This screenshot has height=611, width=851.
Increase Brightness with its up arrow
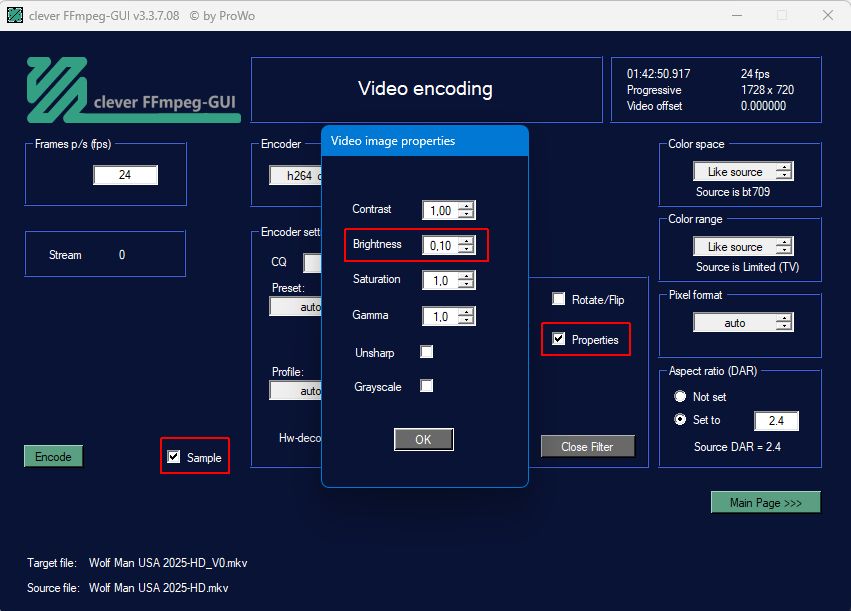click(466, 241)
